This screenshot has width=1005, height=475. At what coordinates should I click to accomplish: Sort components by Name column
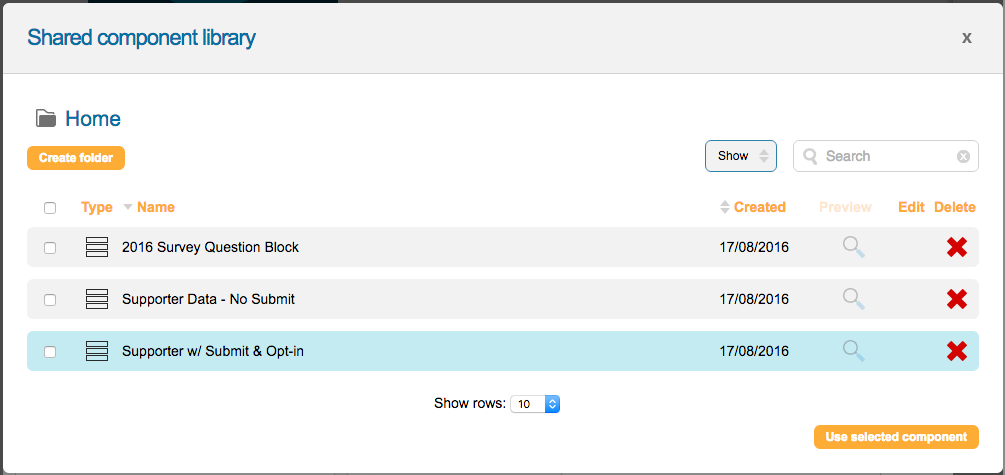[x=155, y=207]
